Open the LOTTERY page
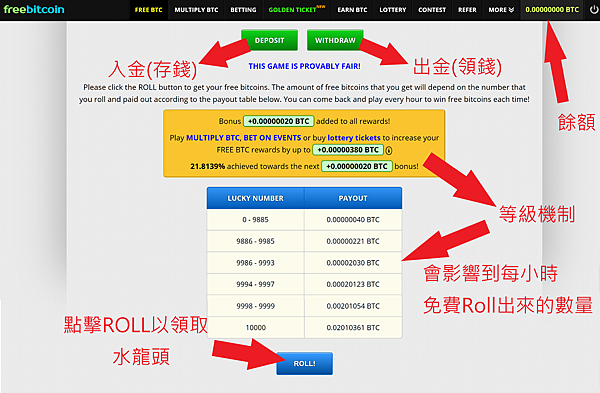The image size is (600, 393). point(393,10)
